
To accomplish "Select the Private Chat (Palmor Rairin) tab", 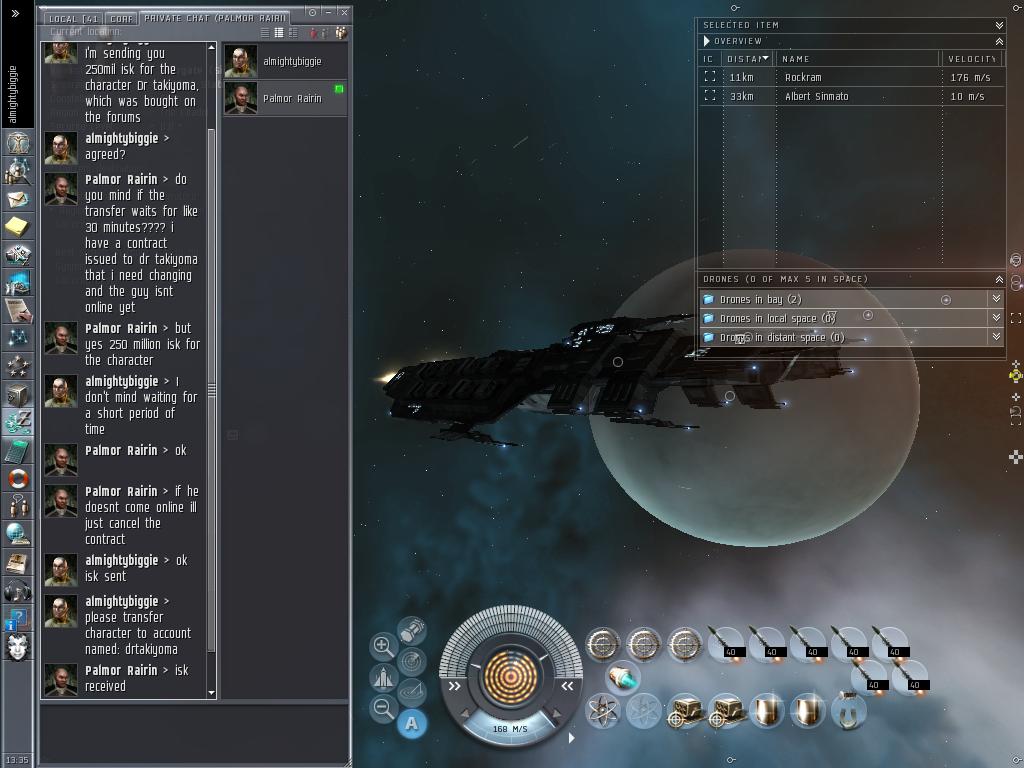I will 214,18.
